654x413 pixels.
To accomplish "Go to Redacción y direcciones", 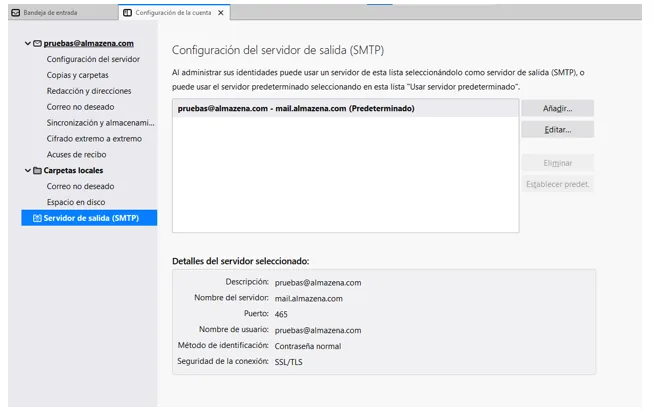I will coord(89,91).
